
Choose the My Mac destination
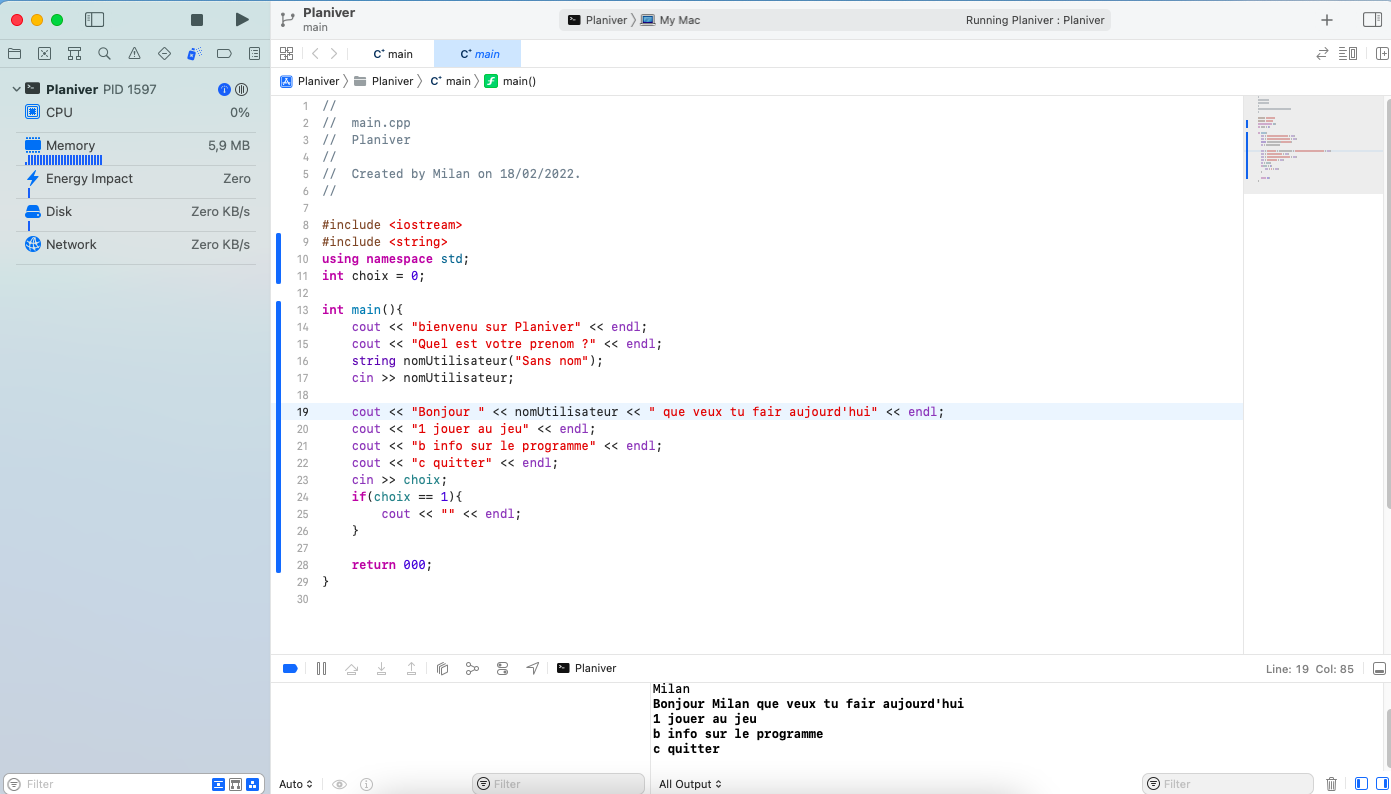pyautogui.click(x=671, y=20)
